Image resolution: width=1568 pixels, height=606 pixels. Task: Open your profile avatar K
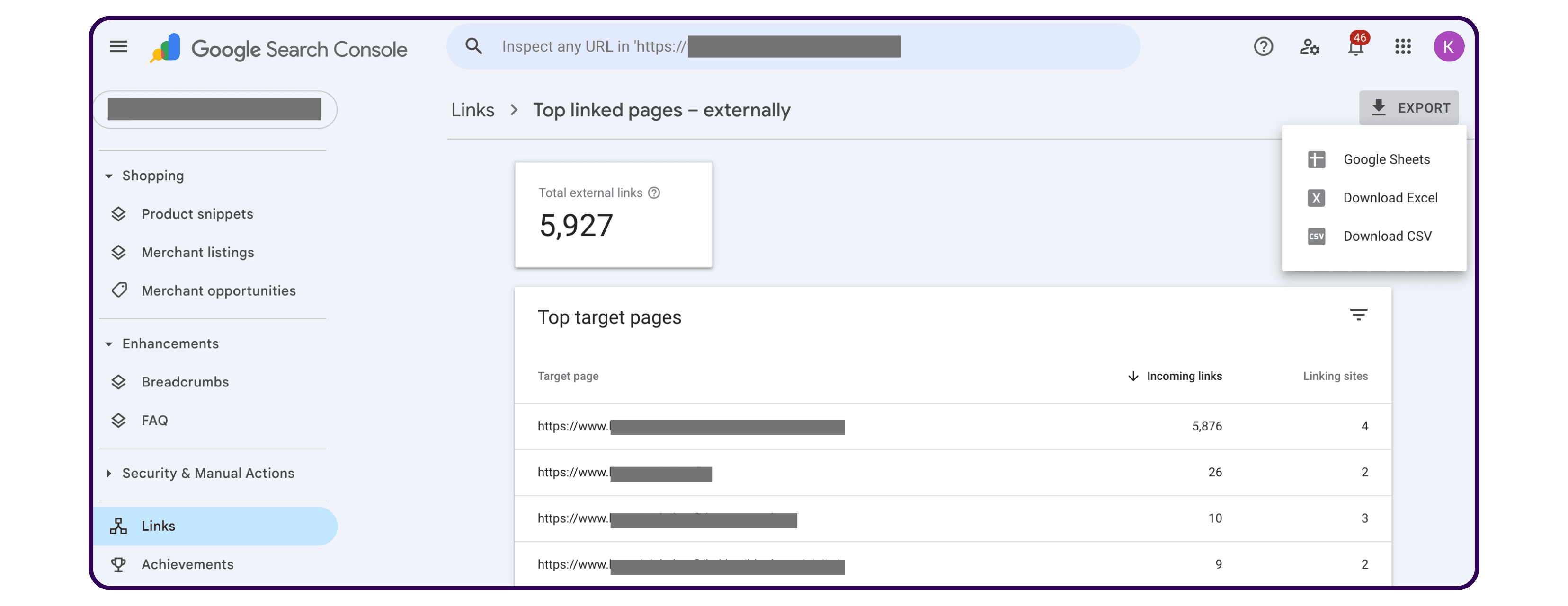click(1449, 46)
